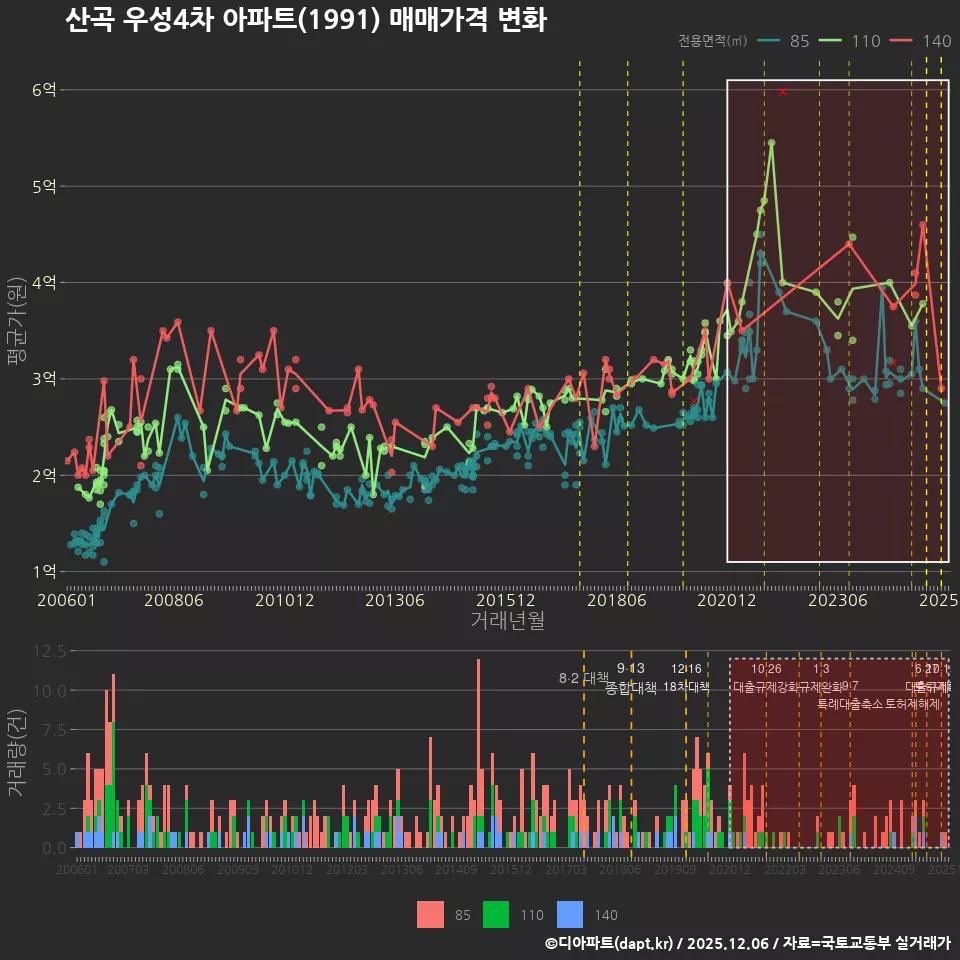Click the 9·13 종합대책 annotation label

(x=631, y=679)
